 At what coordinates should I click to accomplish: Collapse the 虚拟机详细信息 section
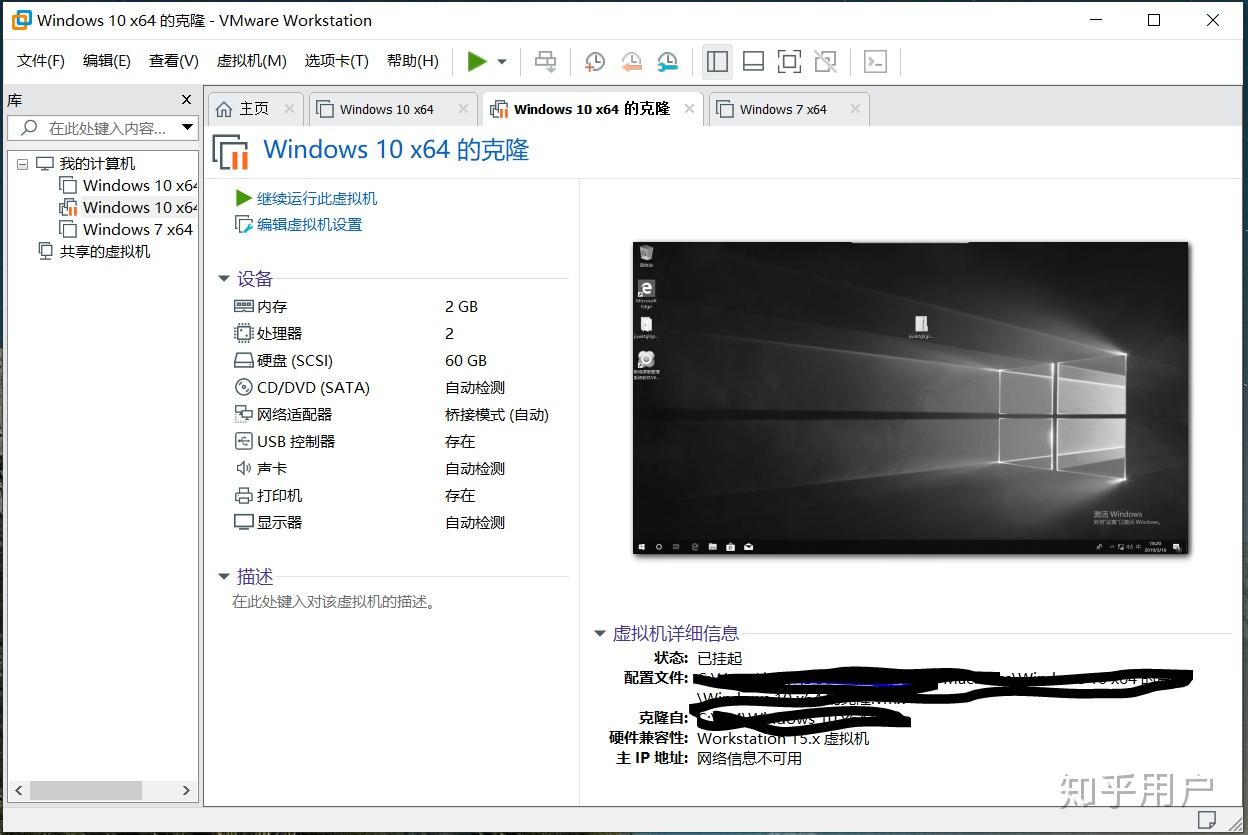[x=599, y=633]
